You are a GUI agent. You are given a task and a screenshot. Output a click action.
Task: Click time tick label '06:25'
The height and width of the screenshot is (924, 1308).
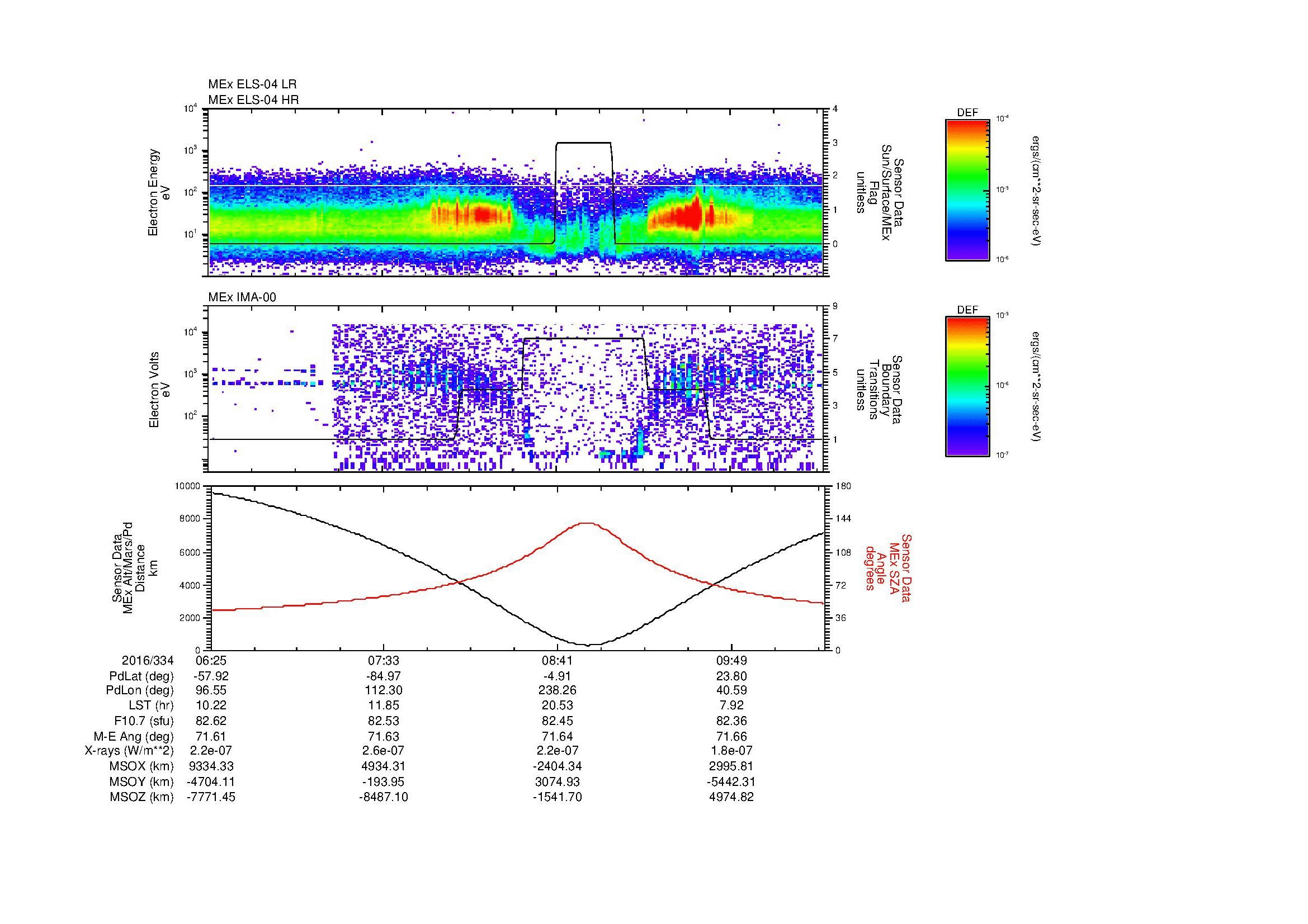211,661
